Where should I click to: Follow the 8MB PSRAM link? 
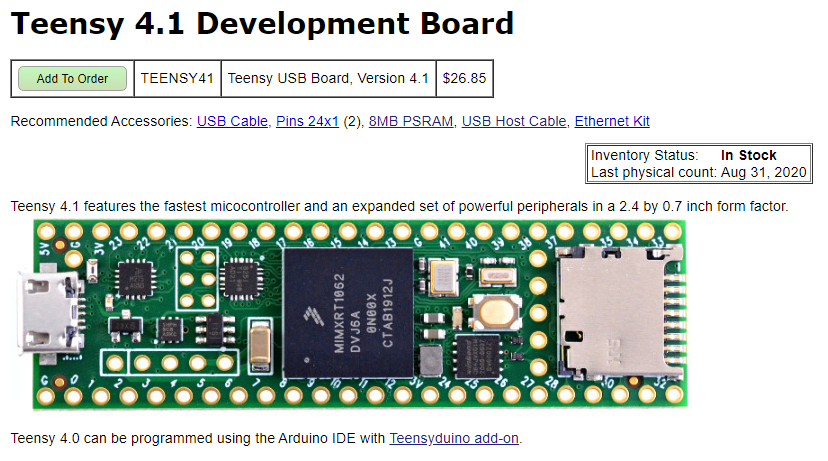[x=411, y=121]
